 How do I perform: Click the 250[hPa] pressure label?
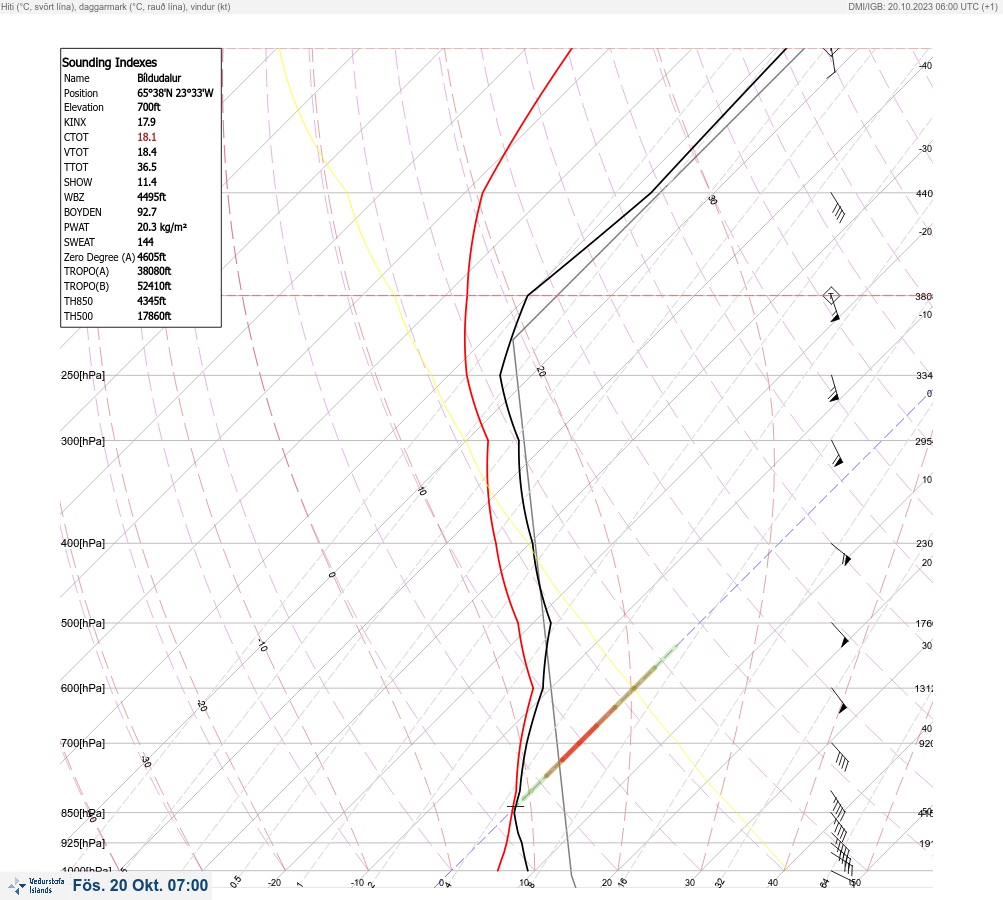83,375
